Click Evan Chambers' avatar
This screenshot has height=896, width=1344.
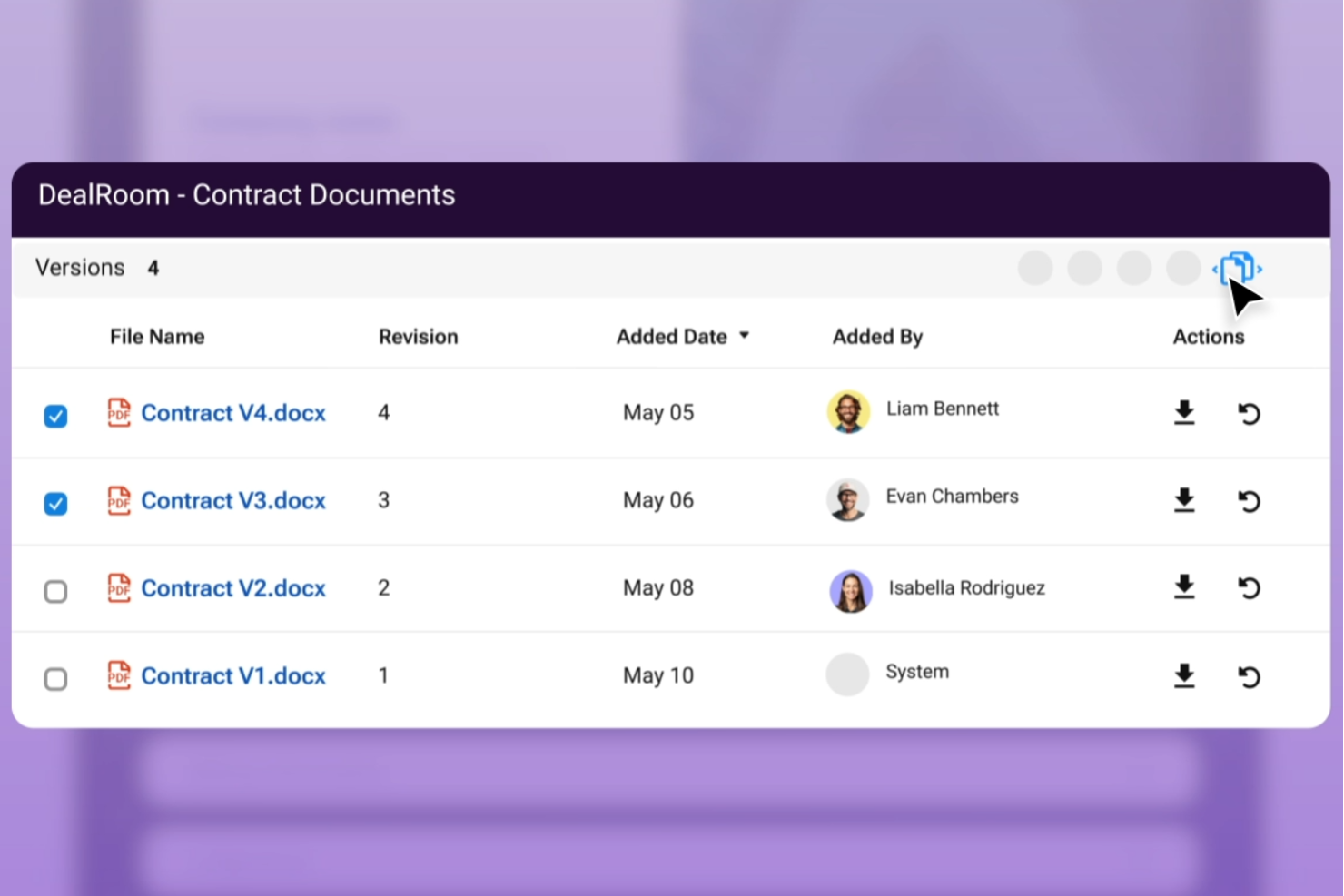[x=848, y=500]
